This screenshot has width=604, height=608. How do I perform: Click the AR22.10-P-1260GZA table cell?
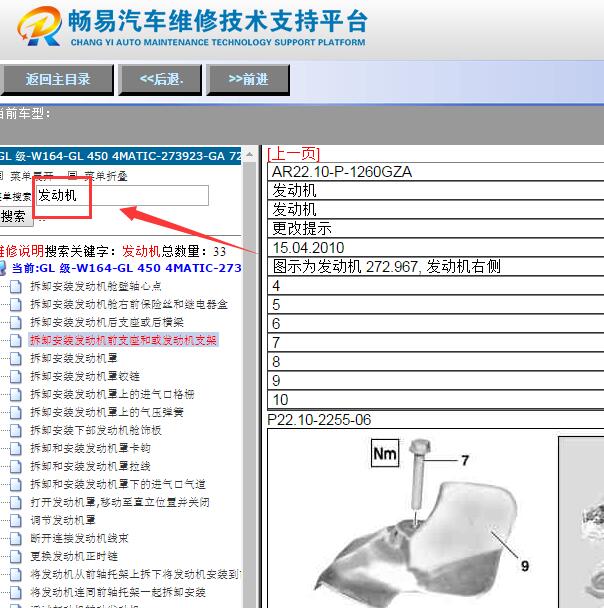click(435, 172)
